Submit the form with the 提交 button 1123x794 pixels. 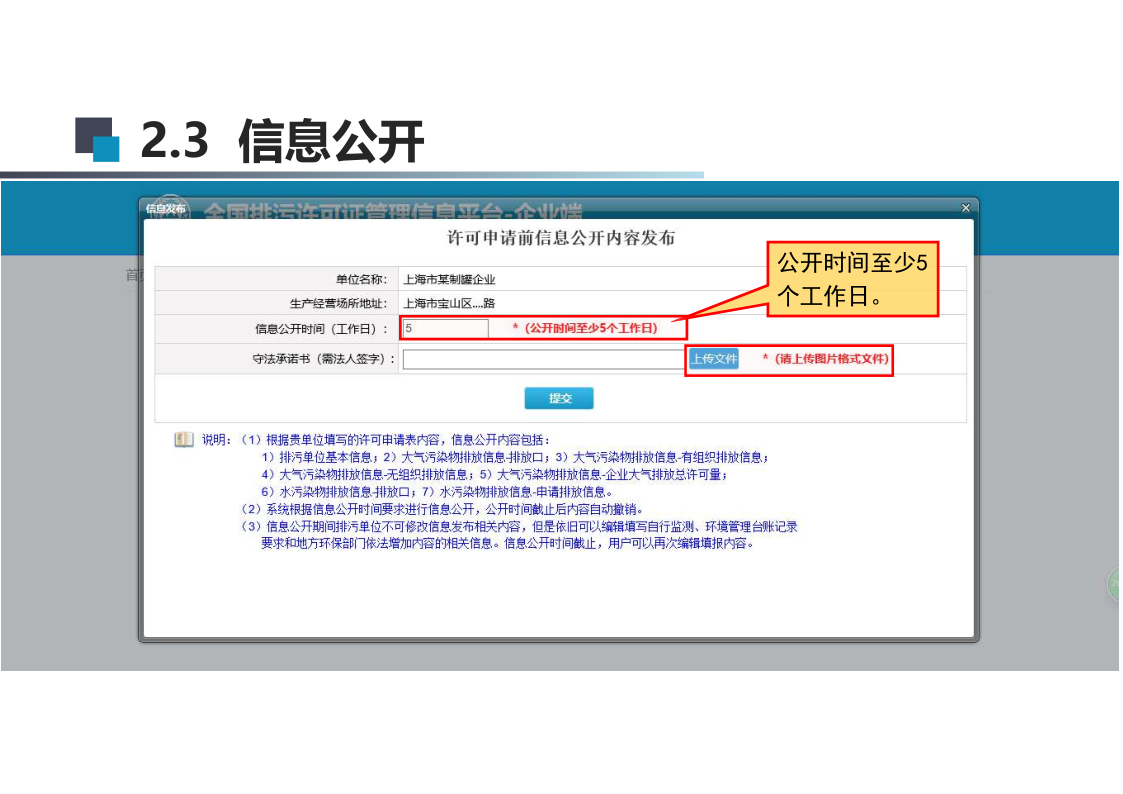pos(559,398)
